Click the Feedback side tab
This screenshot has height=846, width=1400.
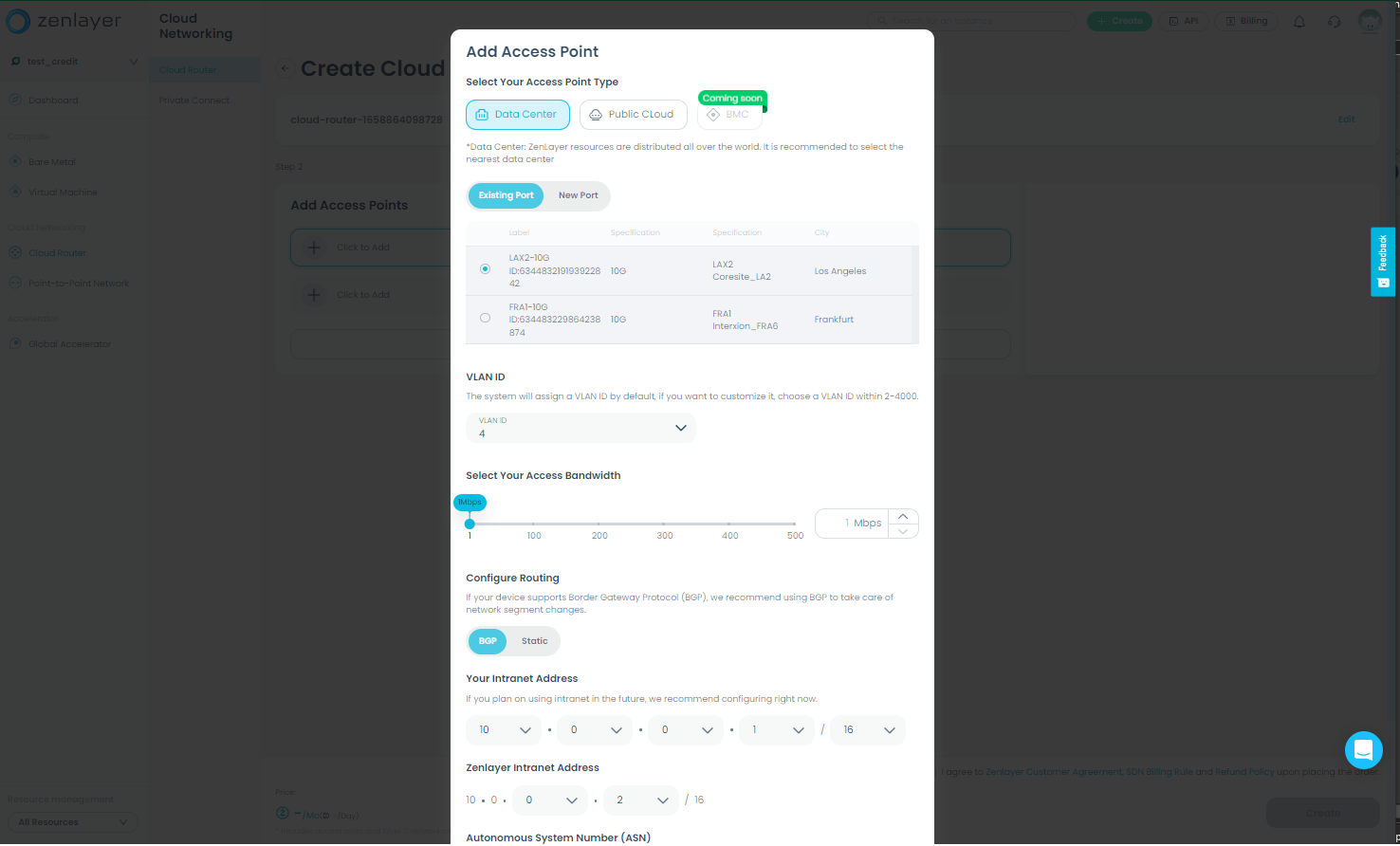[1383, 262]
